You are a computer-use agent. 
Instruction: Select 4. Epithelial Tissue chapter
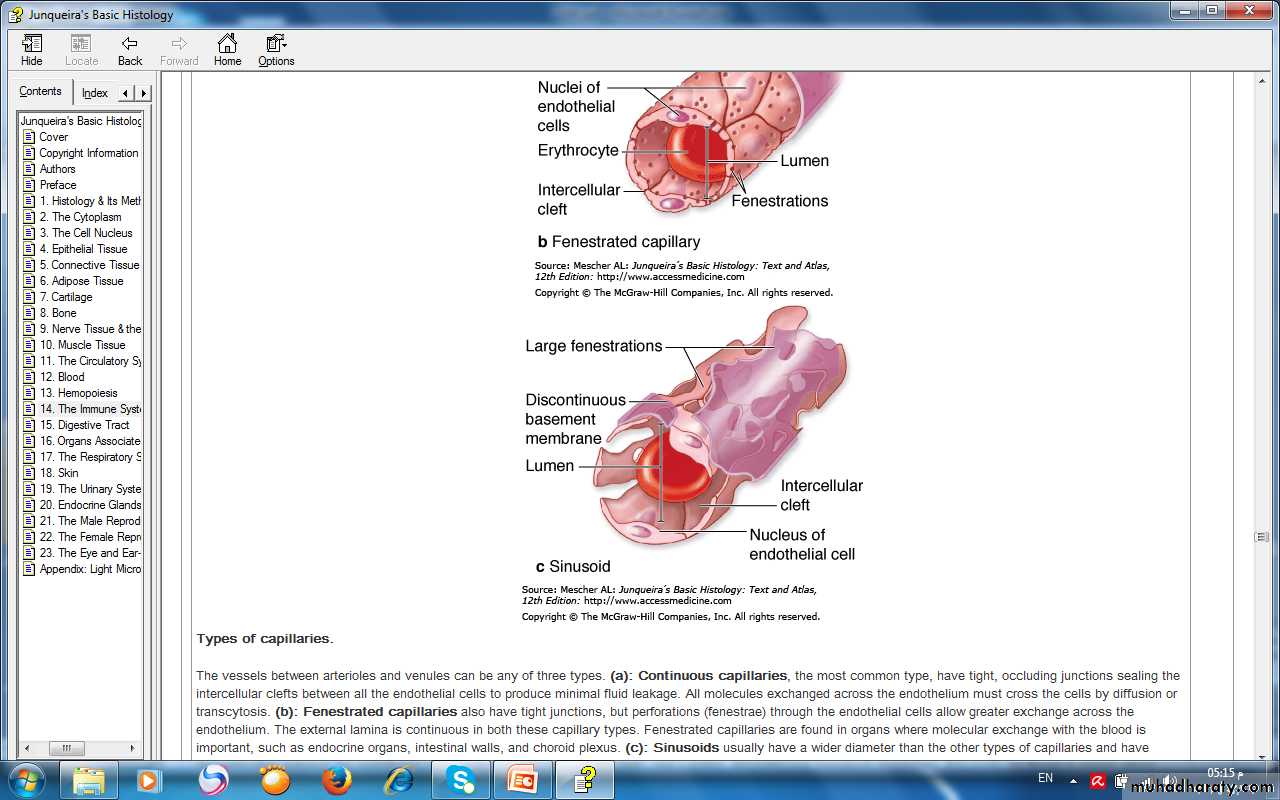(x=84, y=249)
